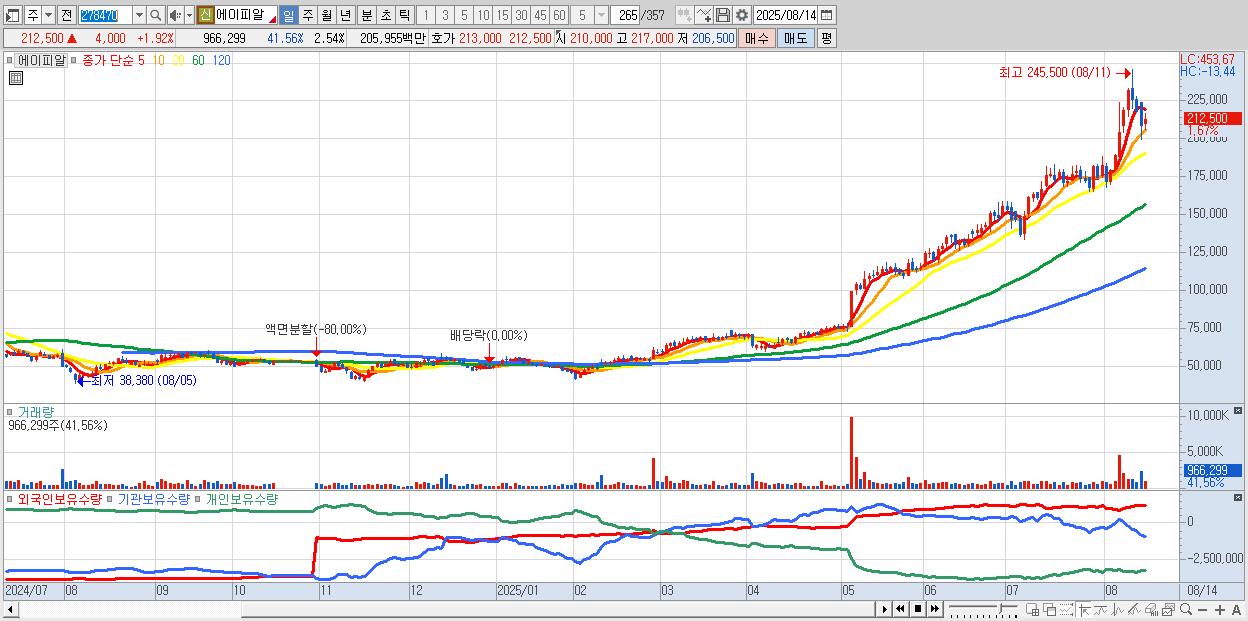Select the 3 interval button
Viewport: 1248px width, 621px height.
(x=445, y=15)
